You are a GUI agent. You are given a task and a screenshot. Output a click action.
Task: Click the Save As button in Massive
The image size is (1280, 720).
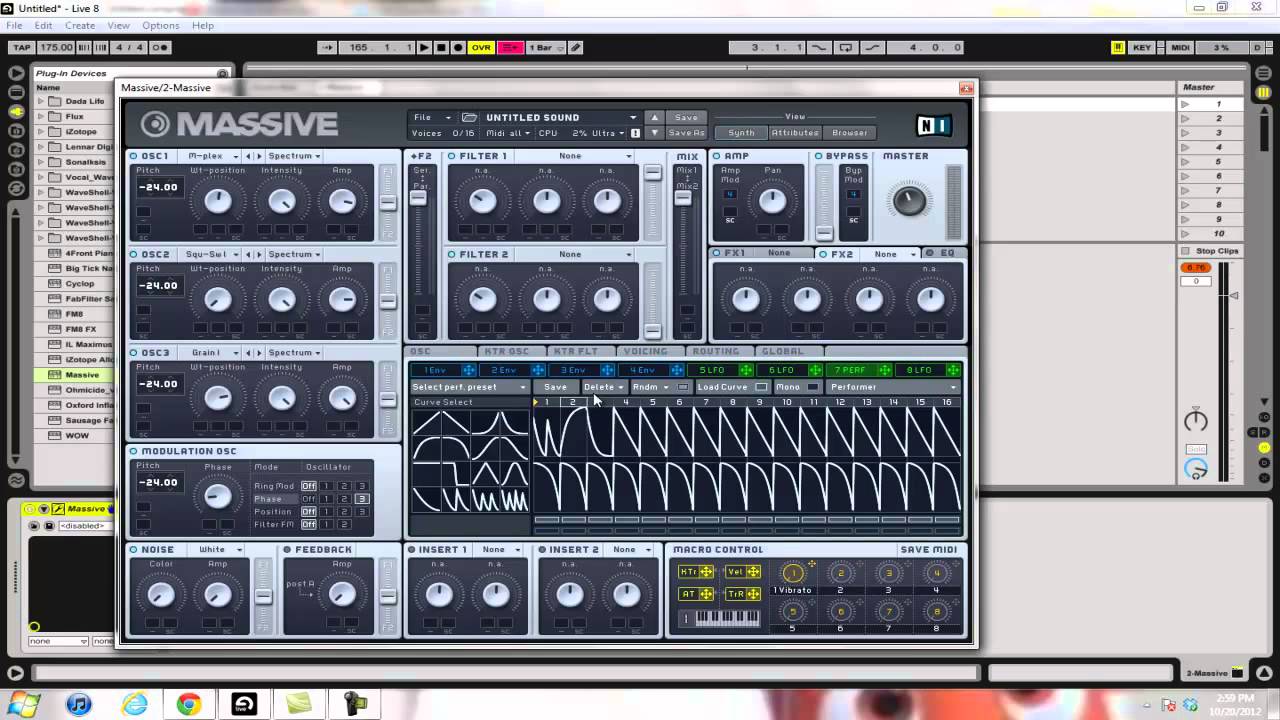[687, 132]
